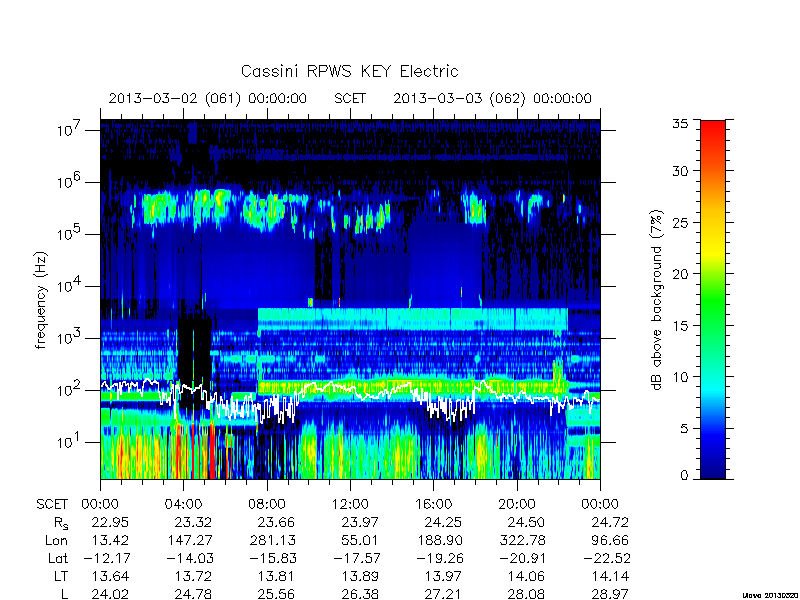Click the Lat value '-20.91'
The width and height of the screenshot is (800, 600).
click(522, 558)
